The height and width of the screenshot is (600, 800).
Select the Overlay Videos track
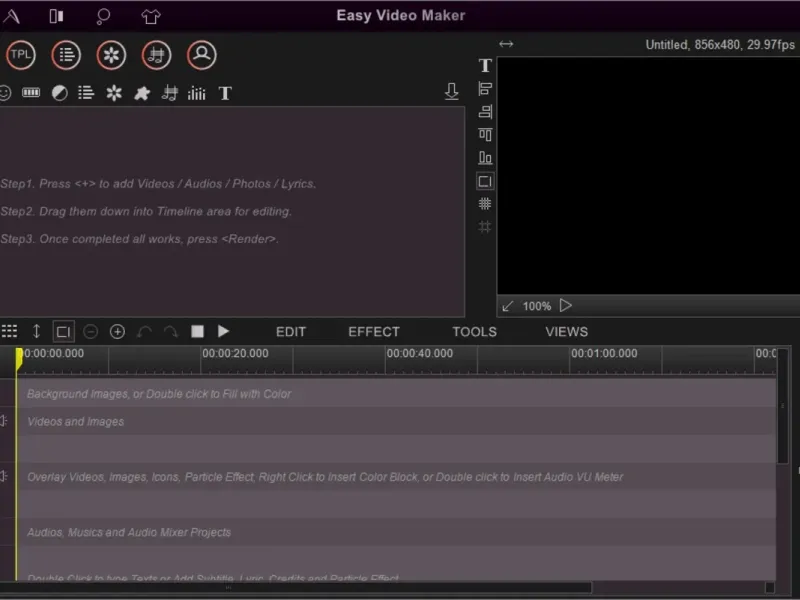click(x=396, y=477)
